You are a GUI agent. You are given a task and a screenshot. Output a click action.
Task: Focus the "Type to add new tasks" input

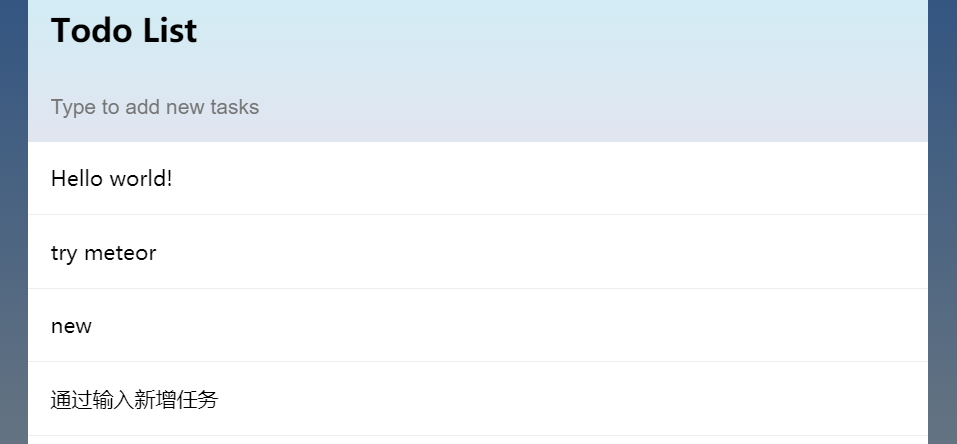click(x=400, y=107)
